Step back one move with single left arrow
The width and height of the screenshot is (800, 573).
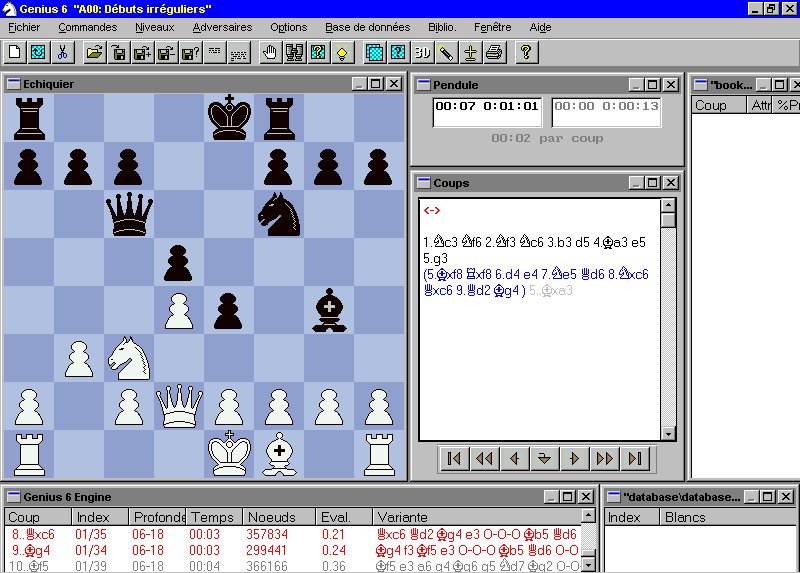[514, 458]
